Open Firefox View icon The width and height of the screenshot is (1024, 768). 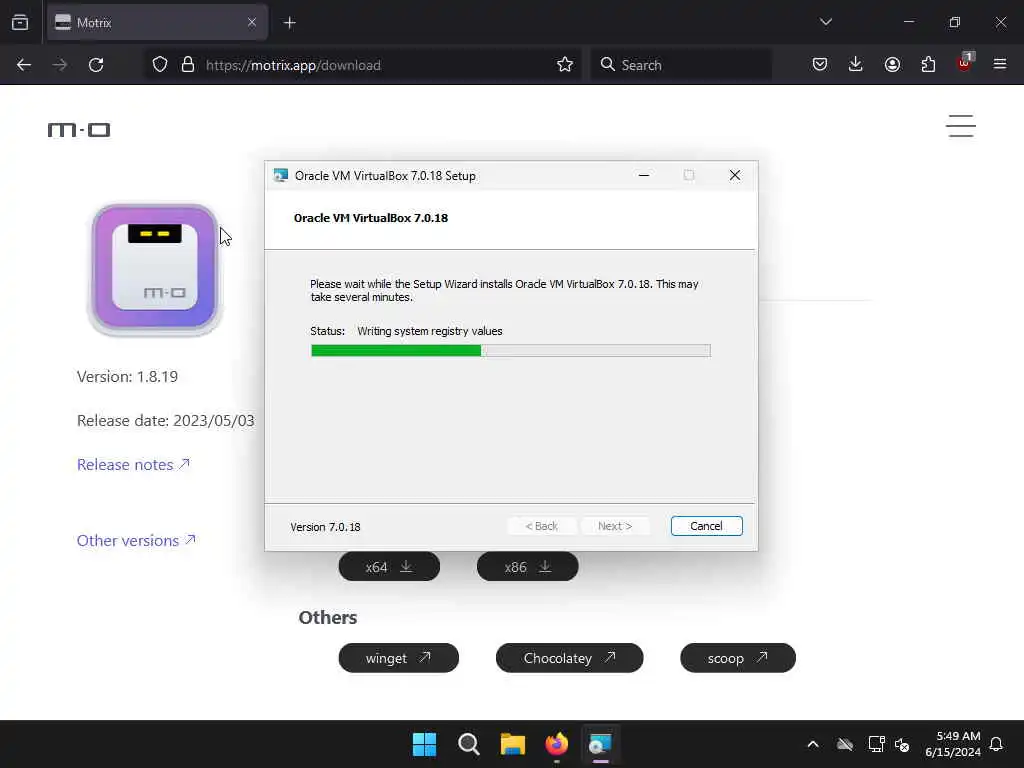click(20, 22)
